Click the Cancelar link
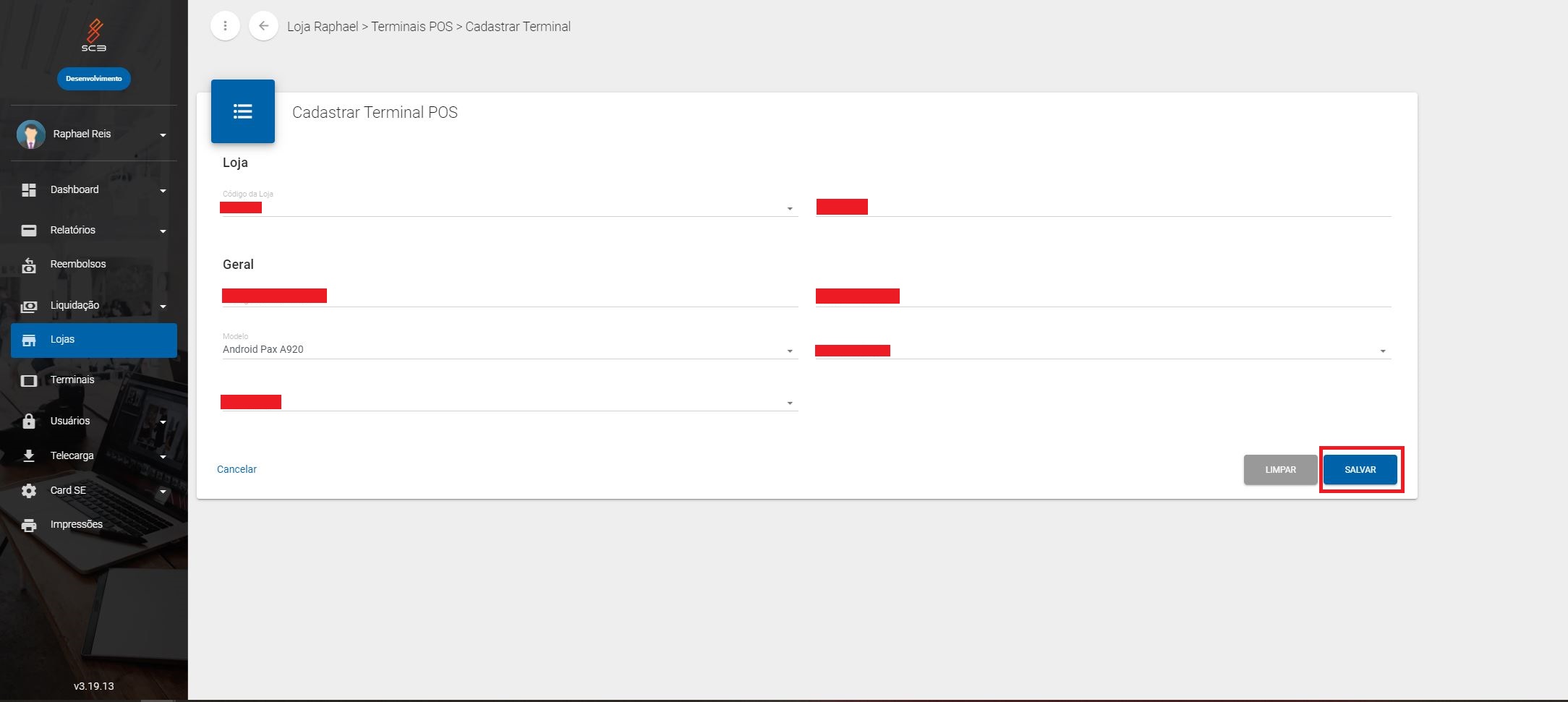 click(x=237, y=469)
